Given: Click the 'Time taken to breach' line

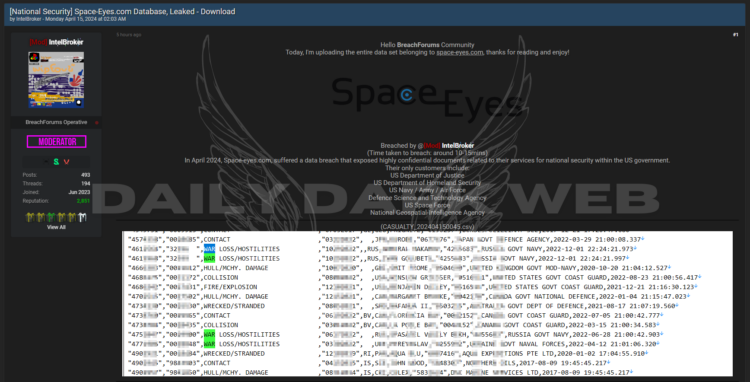Looking at the screenshot, I should 427,153.
